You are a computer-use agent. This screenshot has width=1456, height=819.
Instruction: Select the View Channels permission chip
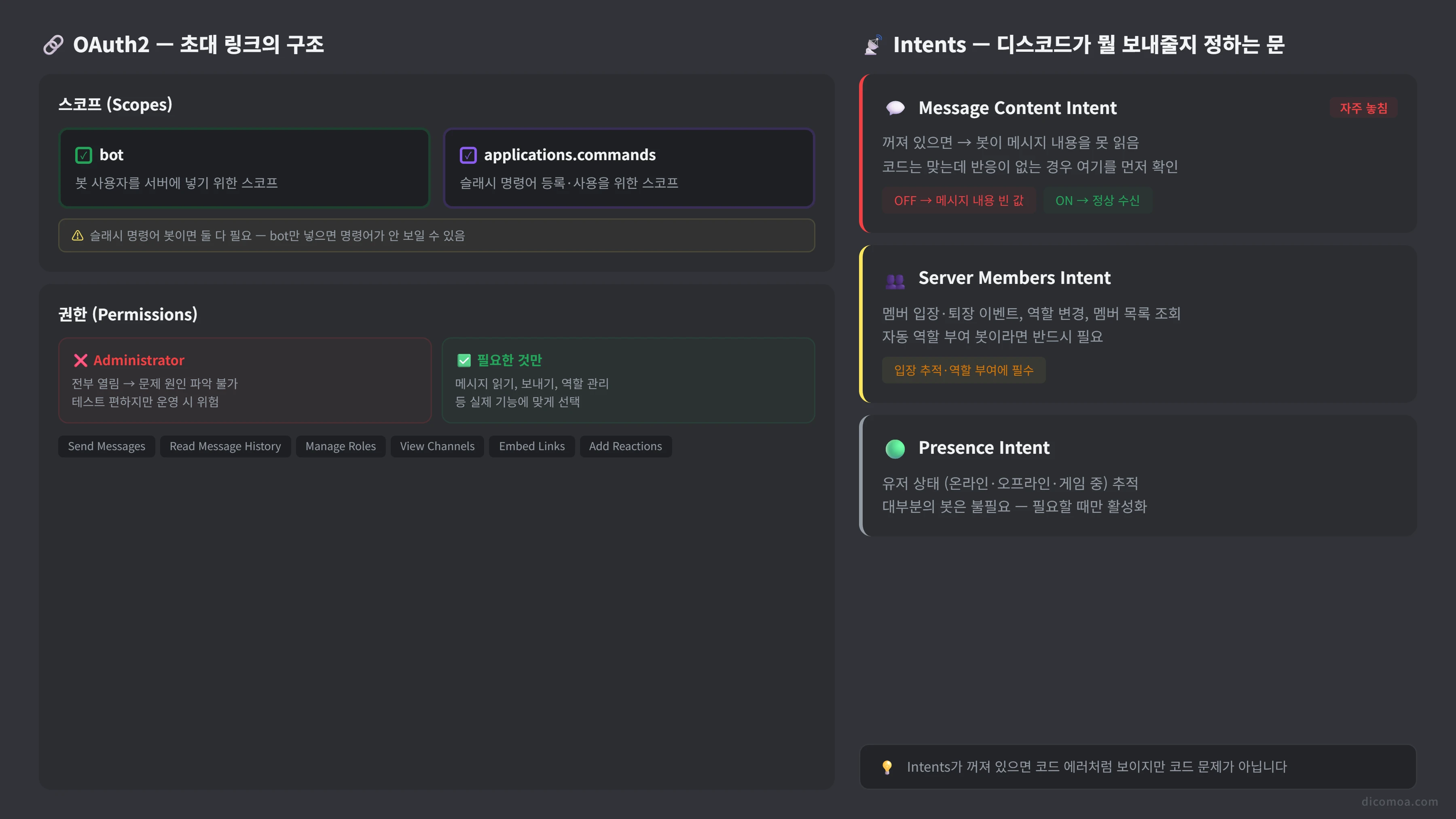(x=437, y=447)
